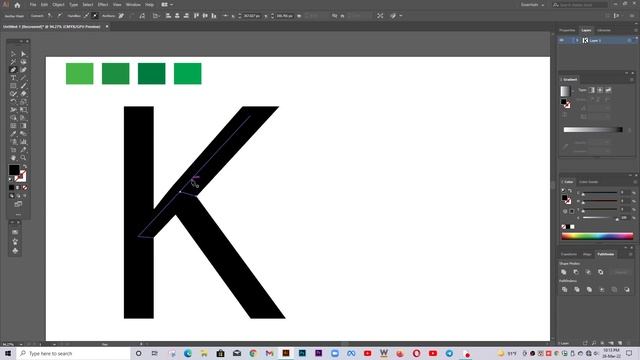
Task: Select the Symbol Sprayer tool
Action: tap(13, 142)
